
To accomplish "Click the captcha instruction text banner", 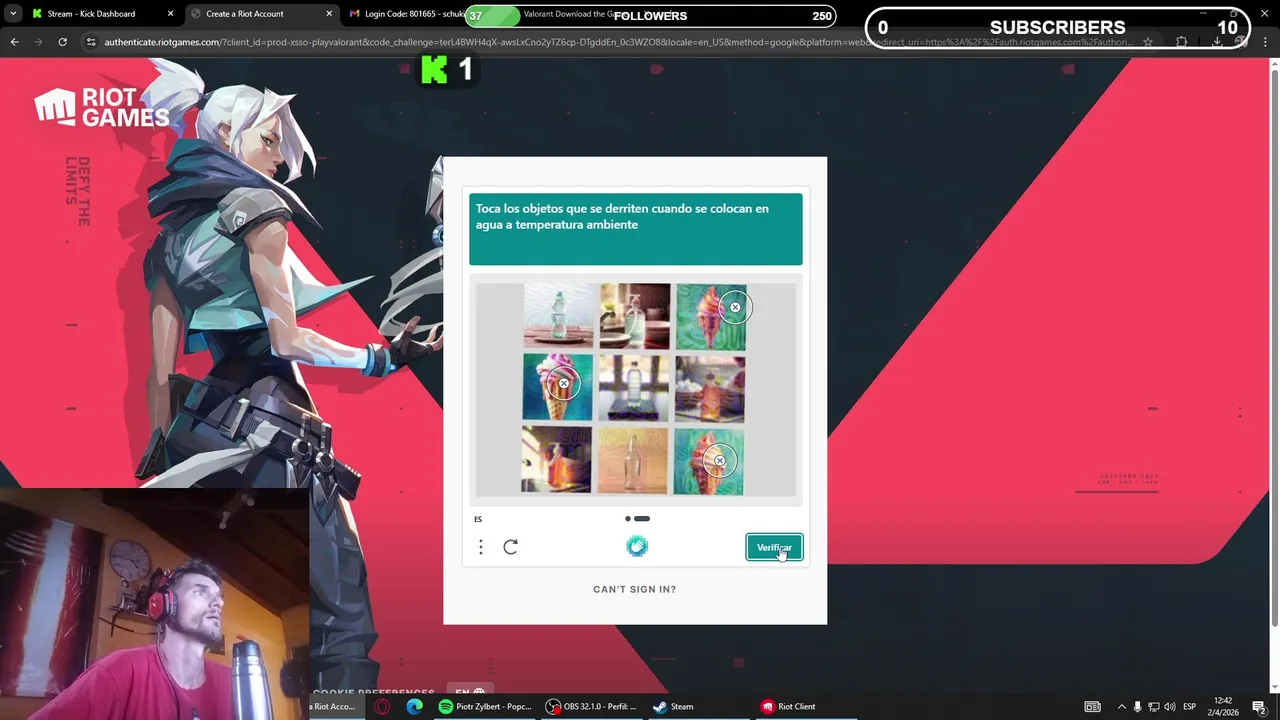I will pyautogui.click(x=636, y=229).
